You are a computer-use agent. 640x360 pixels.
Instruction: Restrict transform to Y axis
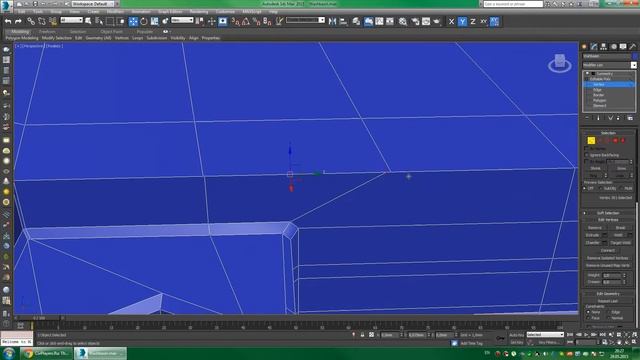coord(462,22)
